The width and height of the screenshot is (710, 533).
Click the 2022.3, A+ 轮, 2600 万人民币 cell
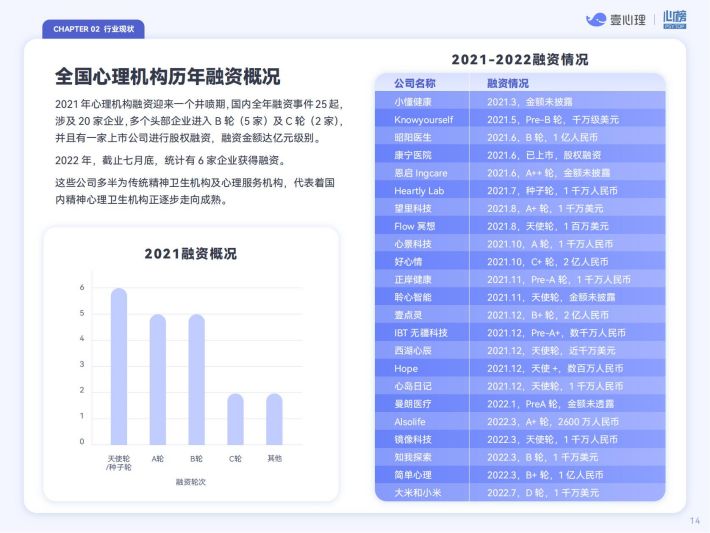tap(553, 422)
